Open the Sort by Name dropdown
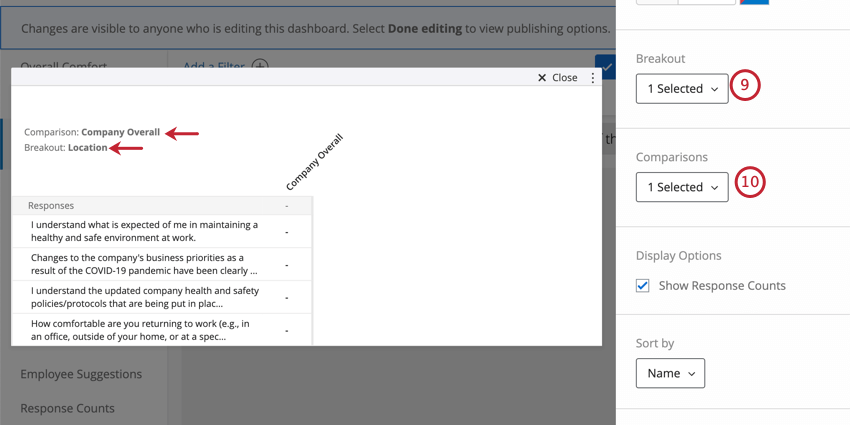Viewport: 850px width, 425px height. pos(670,373)
